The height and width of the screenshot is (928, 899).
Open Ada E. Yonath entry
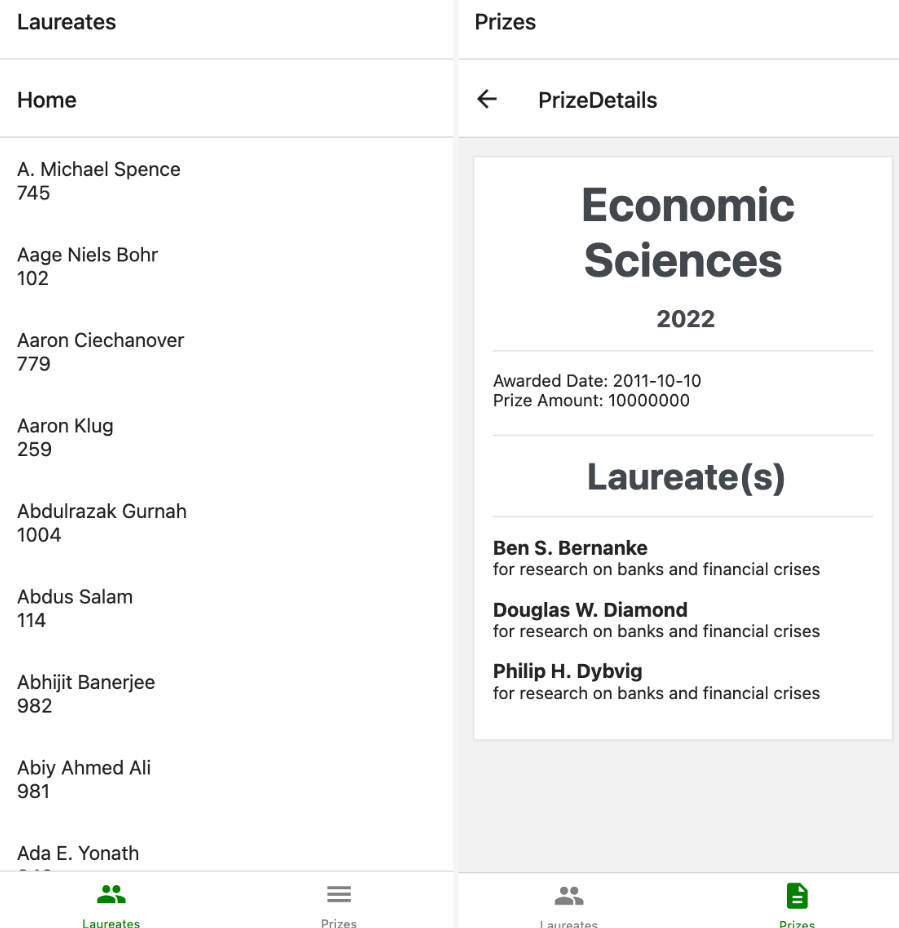(x=78, y=854)
